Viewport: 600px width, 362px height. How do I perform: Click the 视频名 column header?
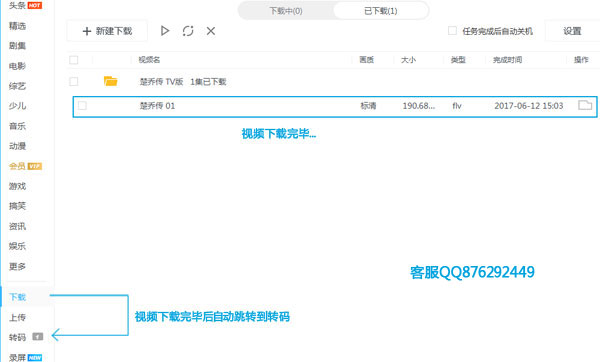[149, 60]
